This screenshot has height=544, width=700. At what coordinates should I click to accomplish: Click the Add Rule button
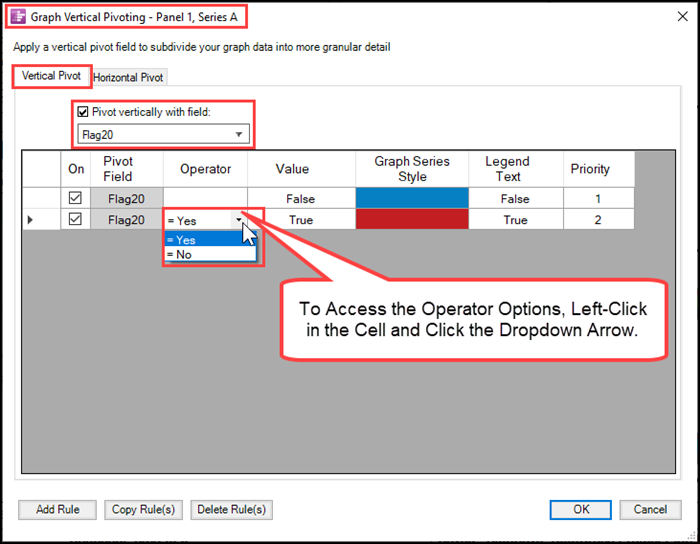[58, 510]
